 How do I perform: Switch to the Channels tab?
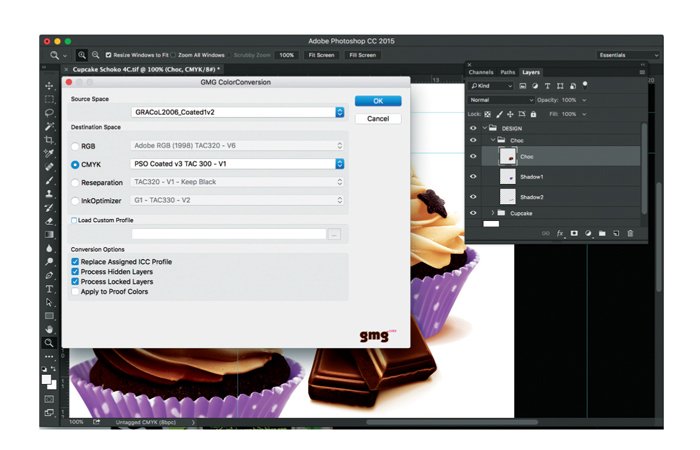click(481, 72)
